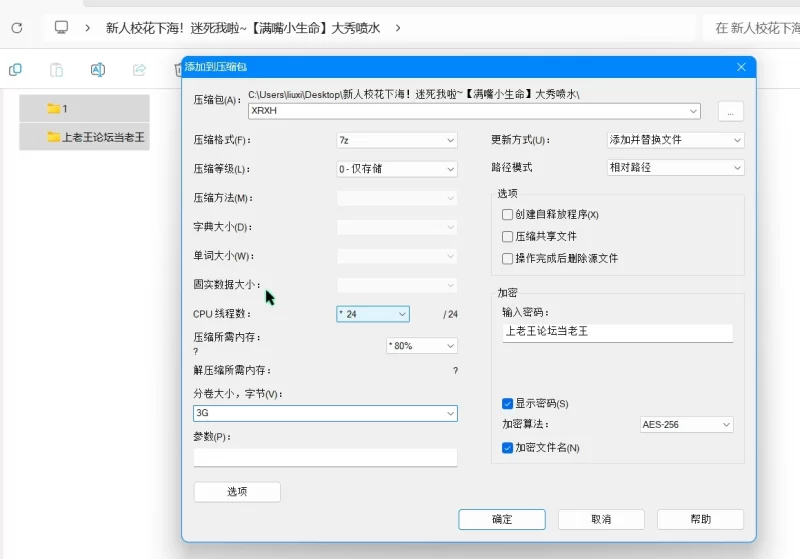The height and width of the screenshot is (559, 800).
Task: Open the 分卷大小 dropdown showing 3G
Action: (325, 413)
